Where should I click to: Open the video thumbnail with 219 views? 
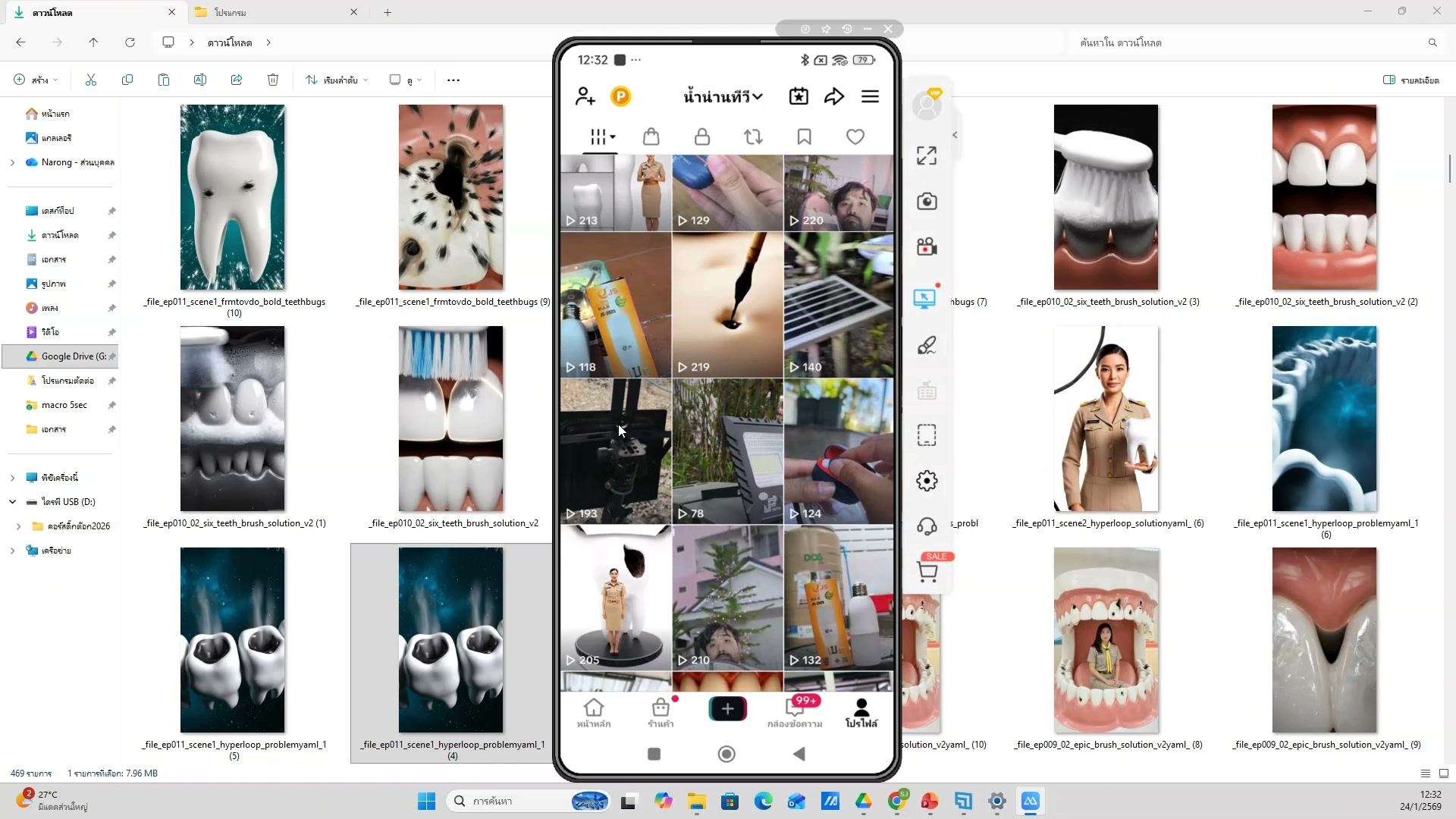click(727, 305)
